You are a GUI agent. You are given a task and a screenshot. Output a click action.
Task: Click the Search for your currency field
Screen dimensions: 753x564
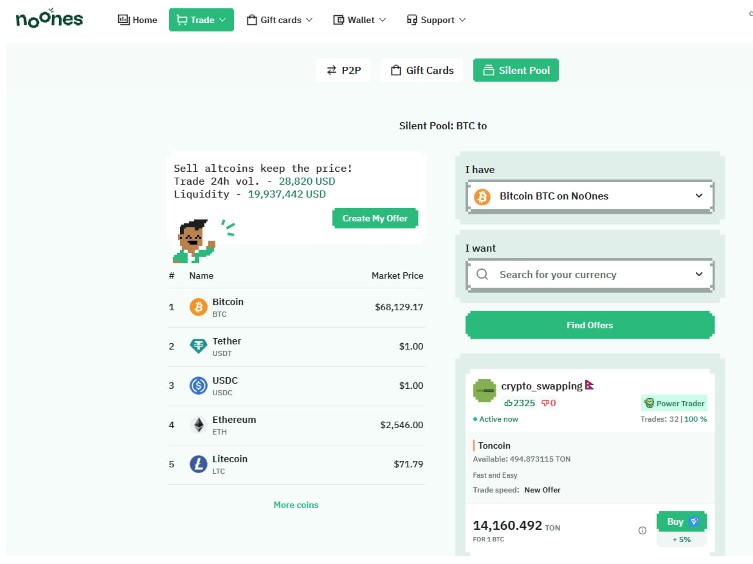click(590, 275)
